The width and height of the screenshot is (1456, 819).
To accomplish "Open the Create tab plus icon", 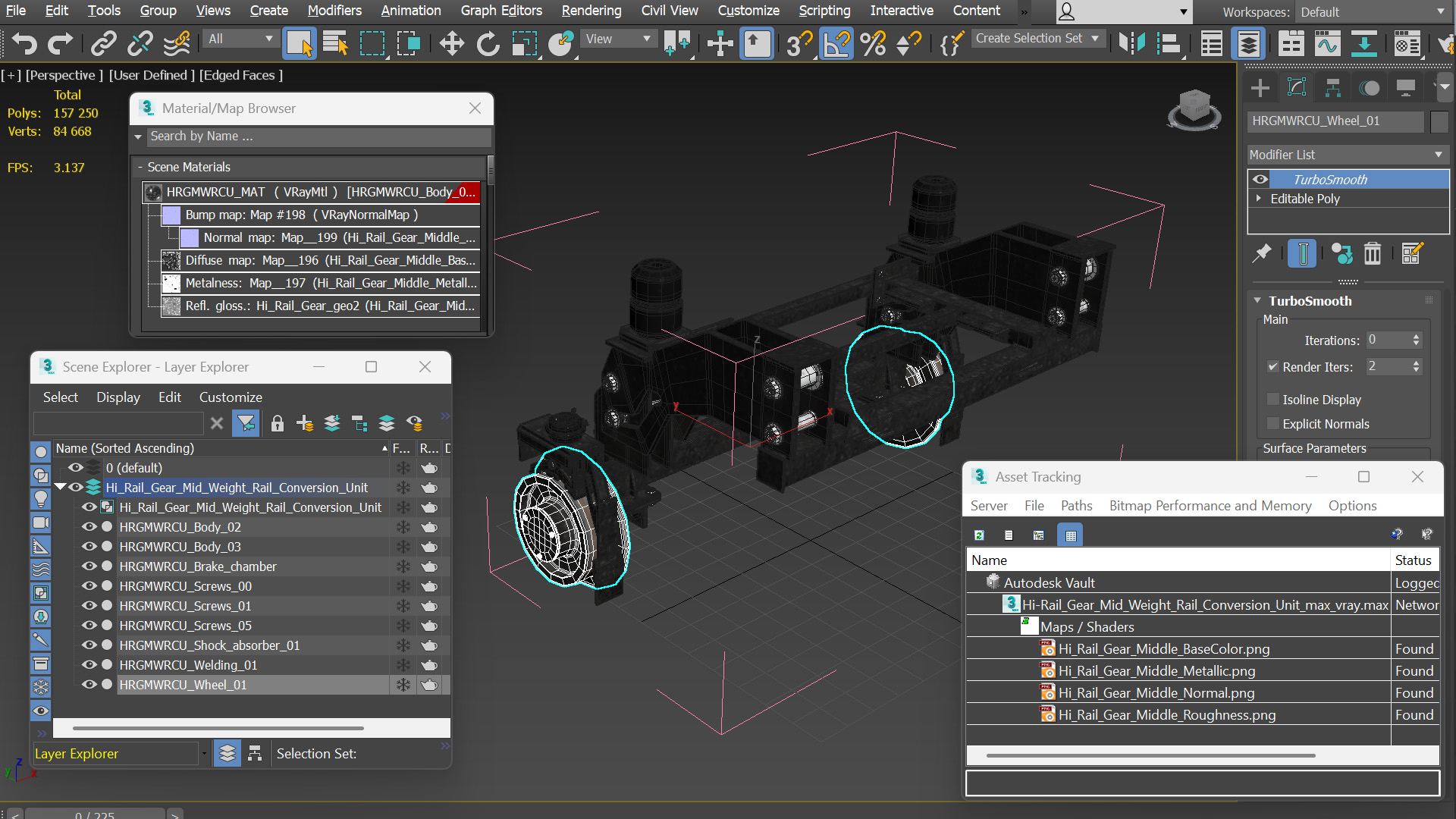I will point(1260,88).
